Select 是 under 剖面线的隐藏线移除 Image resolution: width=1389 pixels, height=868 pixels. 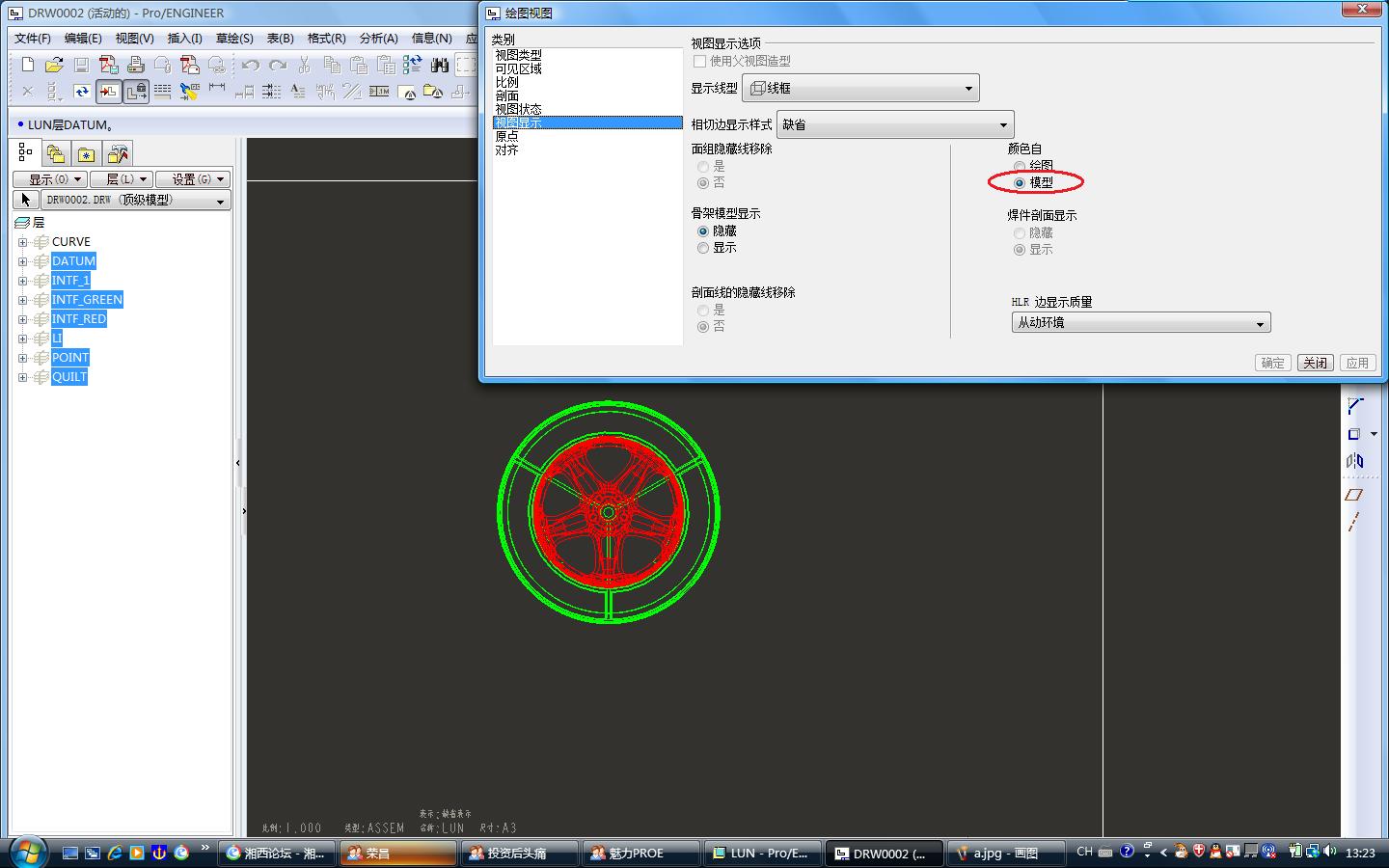703,311
